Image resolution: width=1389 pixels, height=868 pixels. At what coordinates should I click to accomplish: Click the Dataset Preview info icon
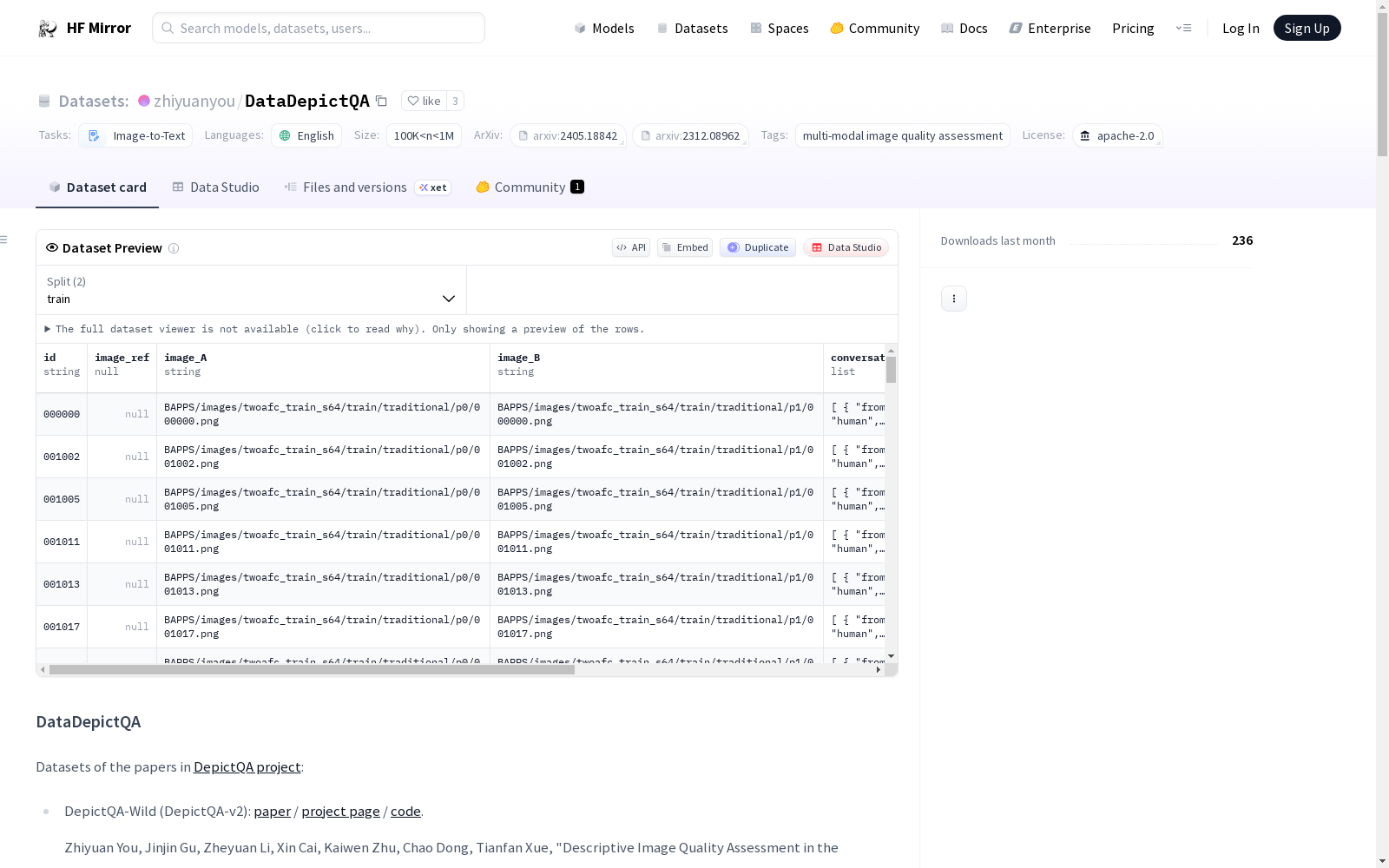click(x=174, y=248)
